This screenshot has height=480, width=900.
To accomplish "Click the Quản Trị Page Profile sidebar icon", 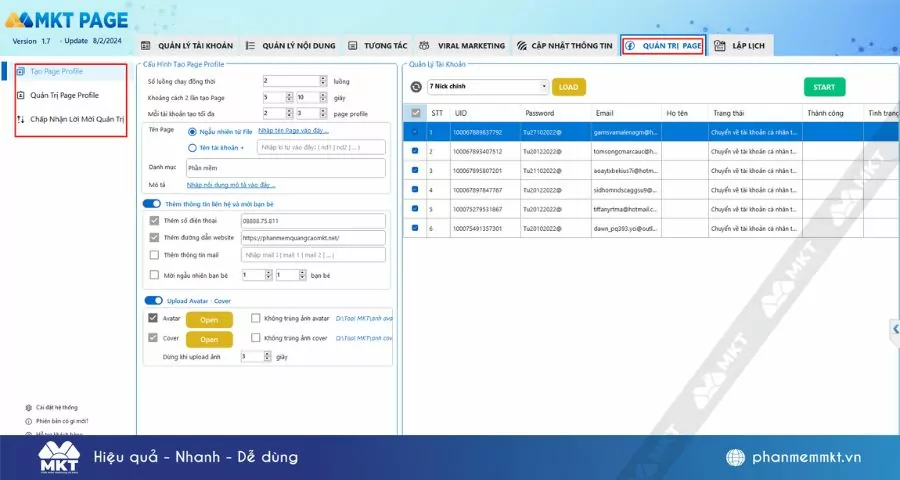I will pos(21,95).
